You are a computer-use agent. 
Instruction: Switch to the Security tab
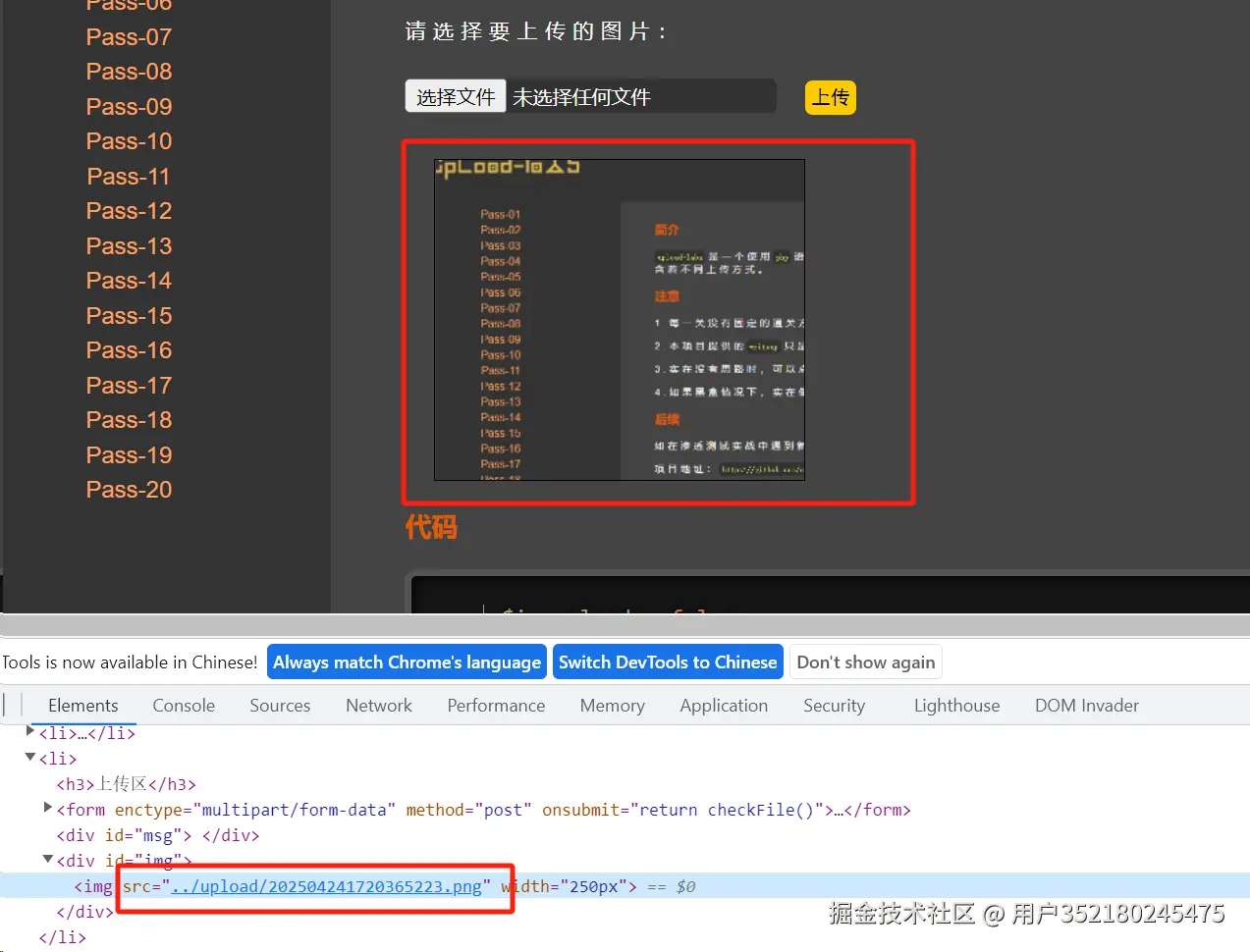click(x=835, y=706)
